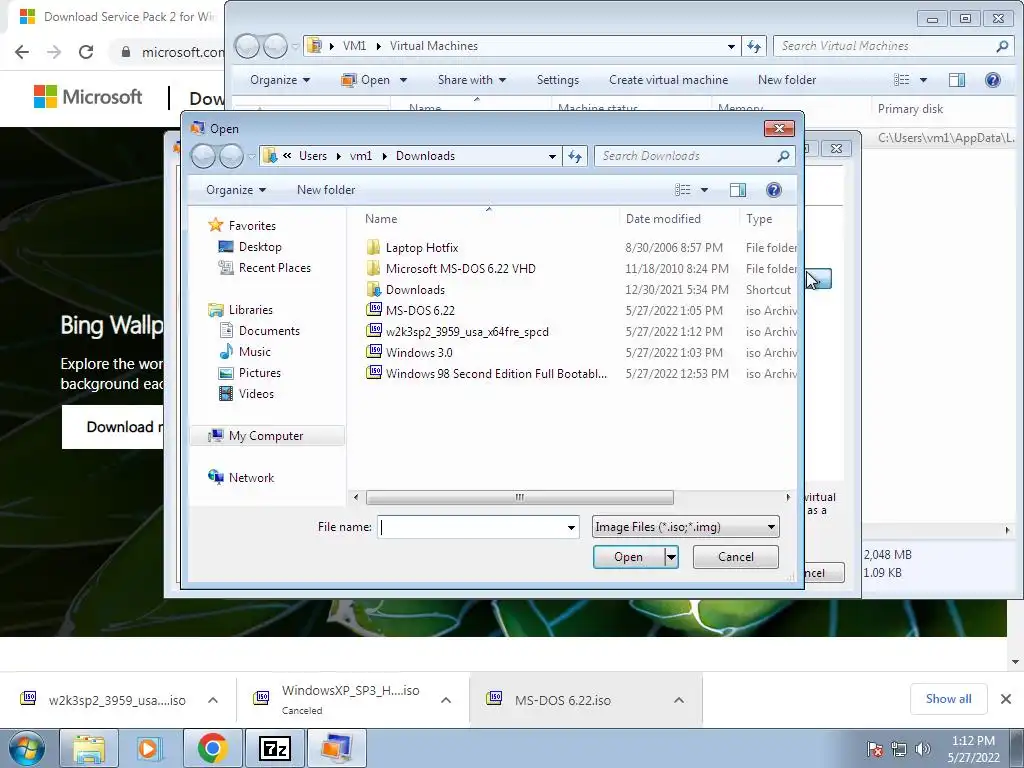Viewport: 1024px width, 768px height.
Task: Click the forward arrow in Open dialog
Action: pyautogui.click(x=231, y=156)
